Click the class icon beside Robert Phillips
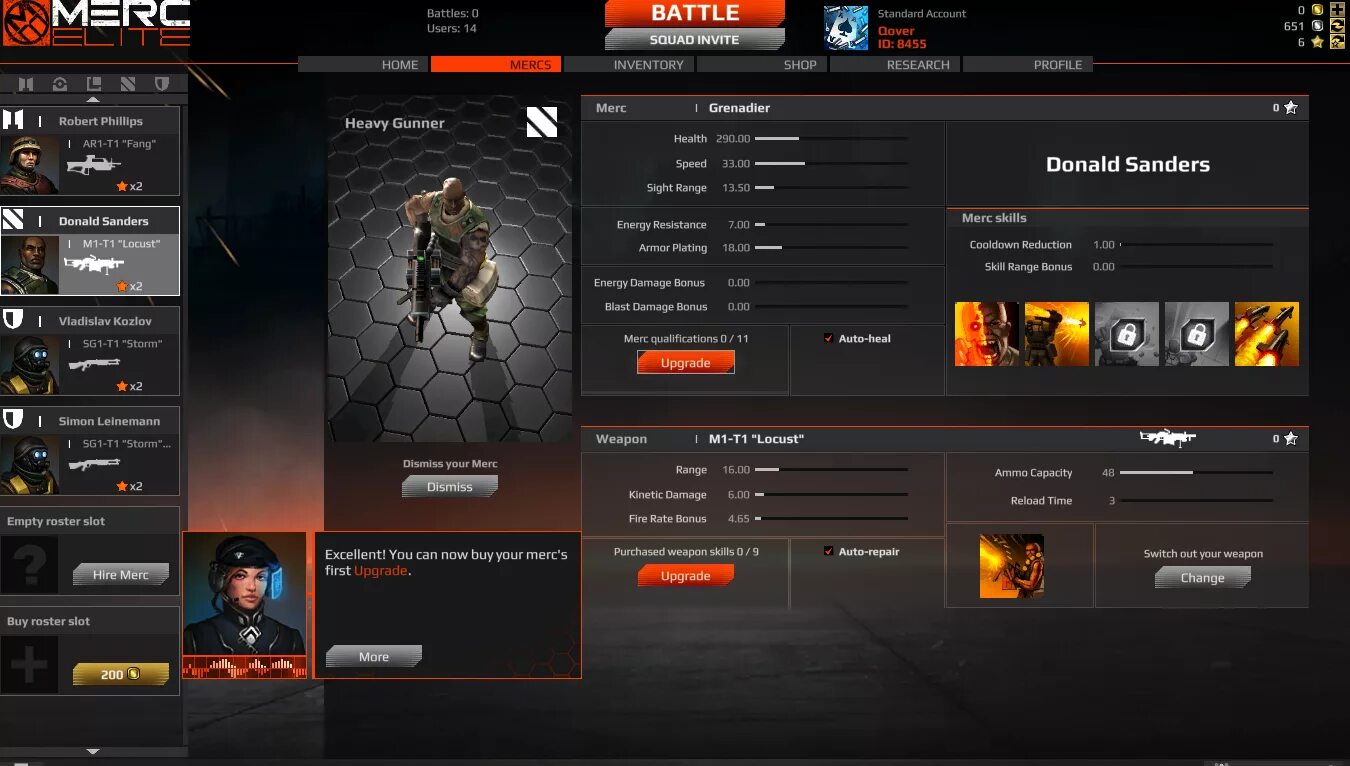 click(x=13, y=121)
